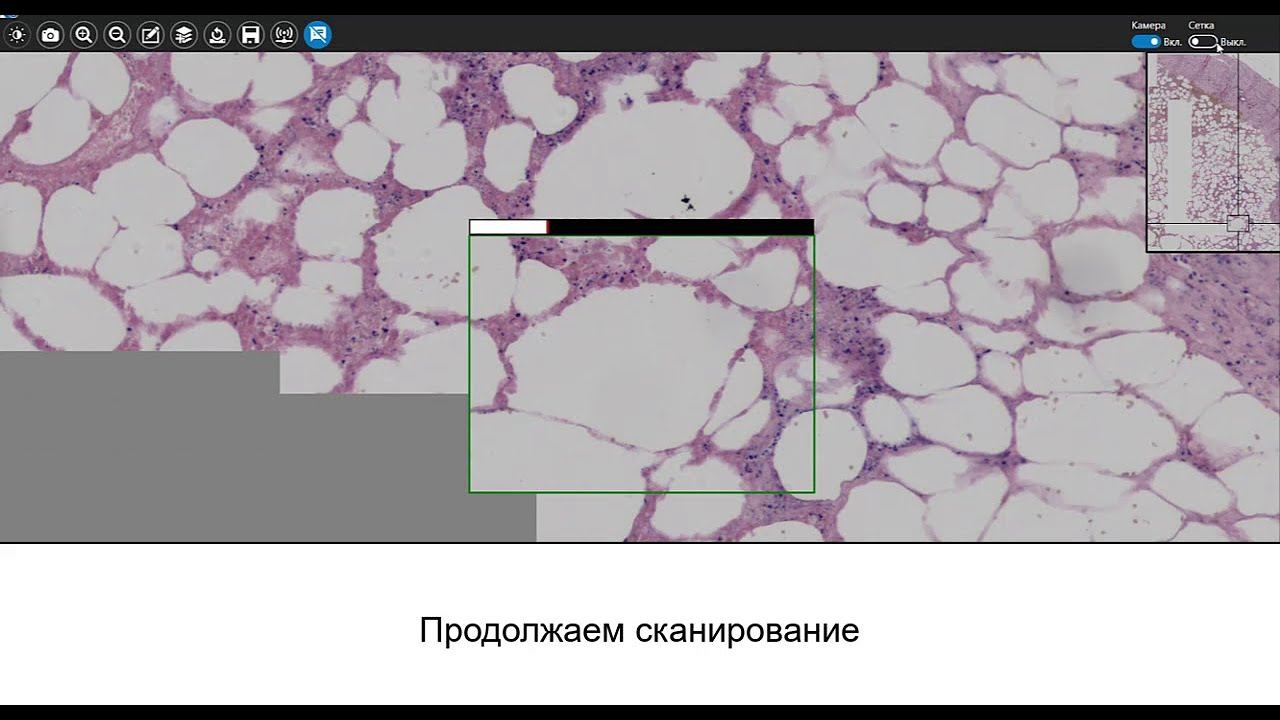Save the scan with the floppy disk icon
The width and height of the screenshot is (1280, 720).
pos(251,35)
